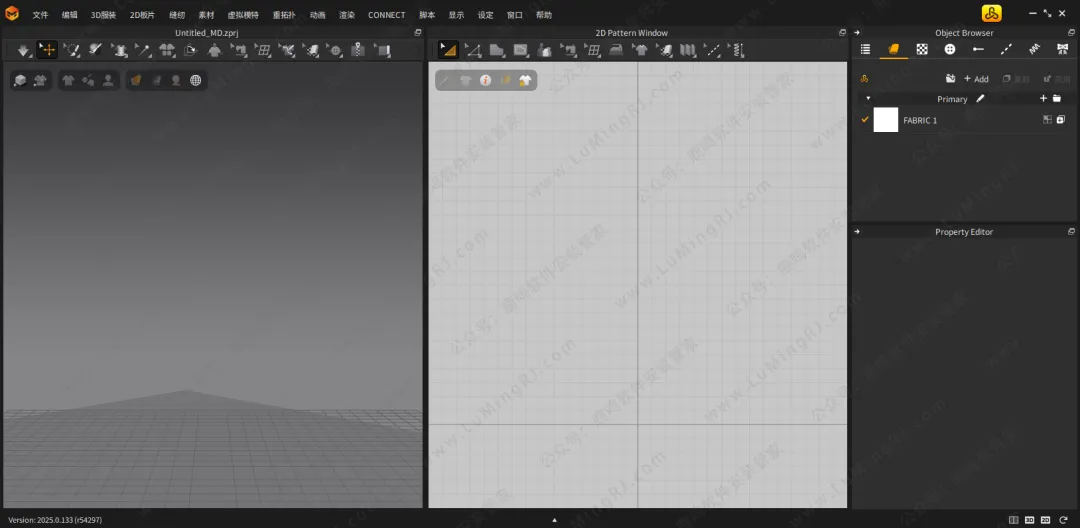Expand the bottom library panel arrow
The image size is (1080, 528).
(554, 520)
